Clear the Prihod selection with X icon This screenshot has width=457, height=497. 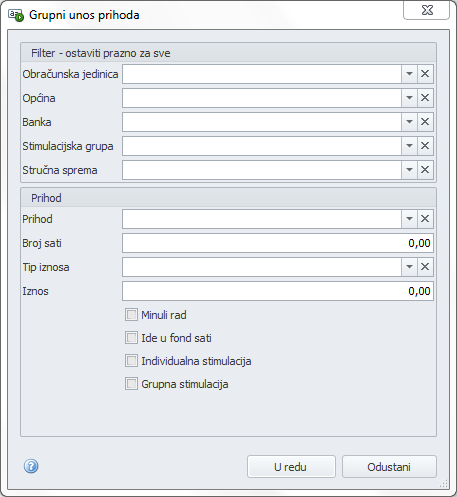[425, 219]
